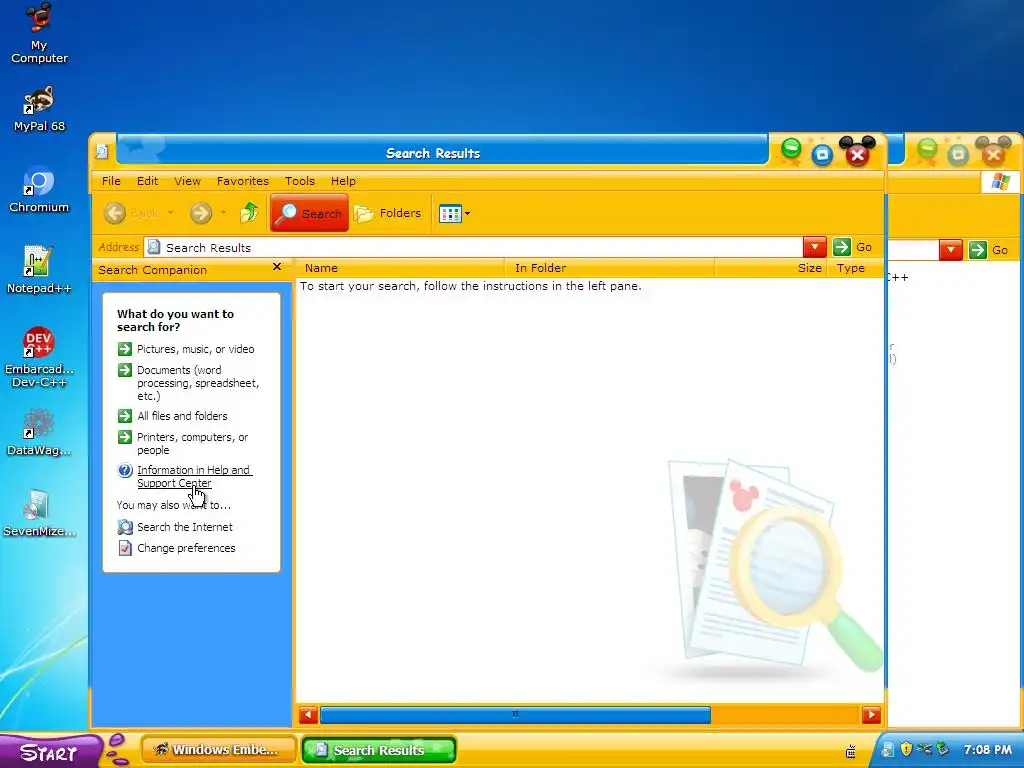Click green arrow beside All files and folders
This screenshot has width=1024, height=768.
coord(125,416)
